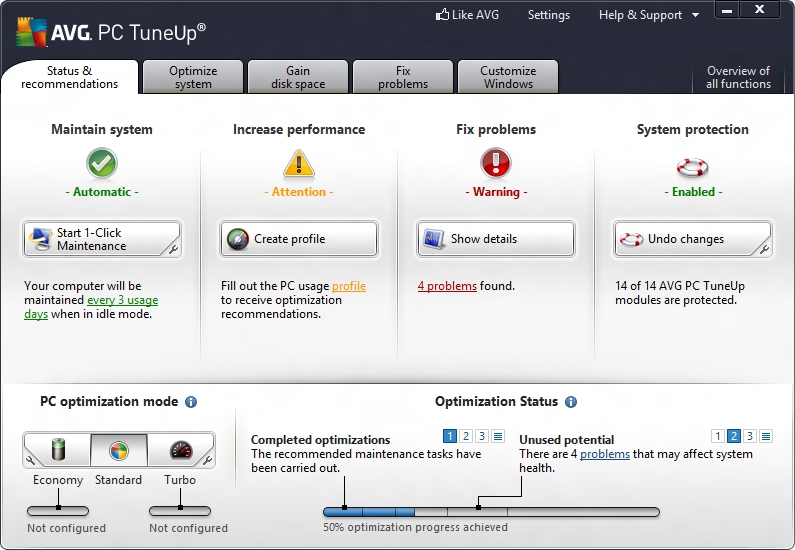Show info for PC optimization mode

click(x=191, y=402)
